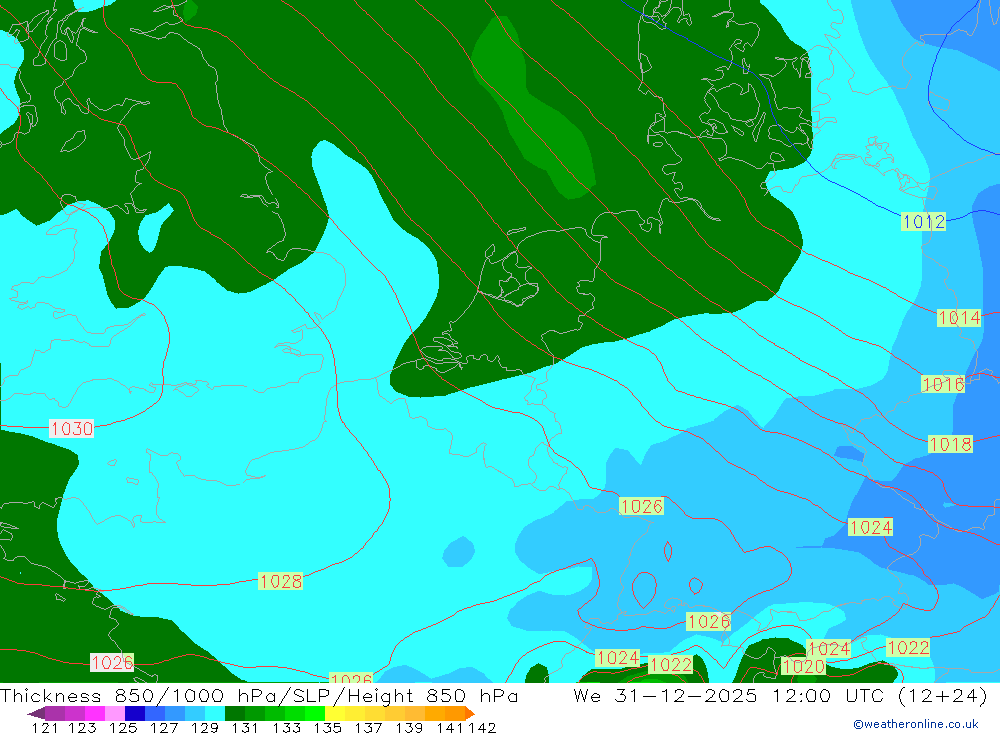Click the bright yellow legend swatch
This screenshot has width=1000, height=733.
(x=335, y=713)
